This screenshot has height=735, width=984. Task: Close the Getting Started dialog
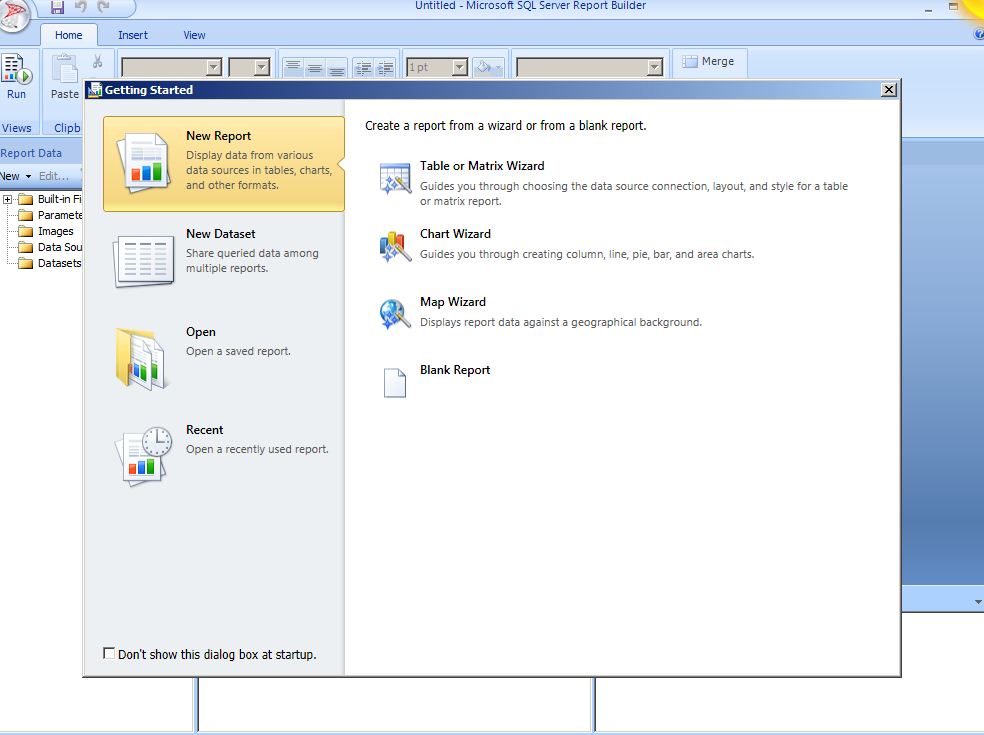click(889, 90)
